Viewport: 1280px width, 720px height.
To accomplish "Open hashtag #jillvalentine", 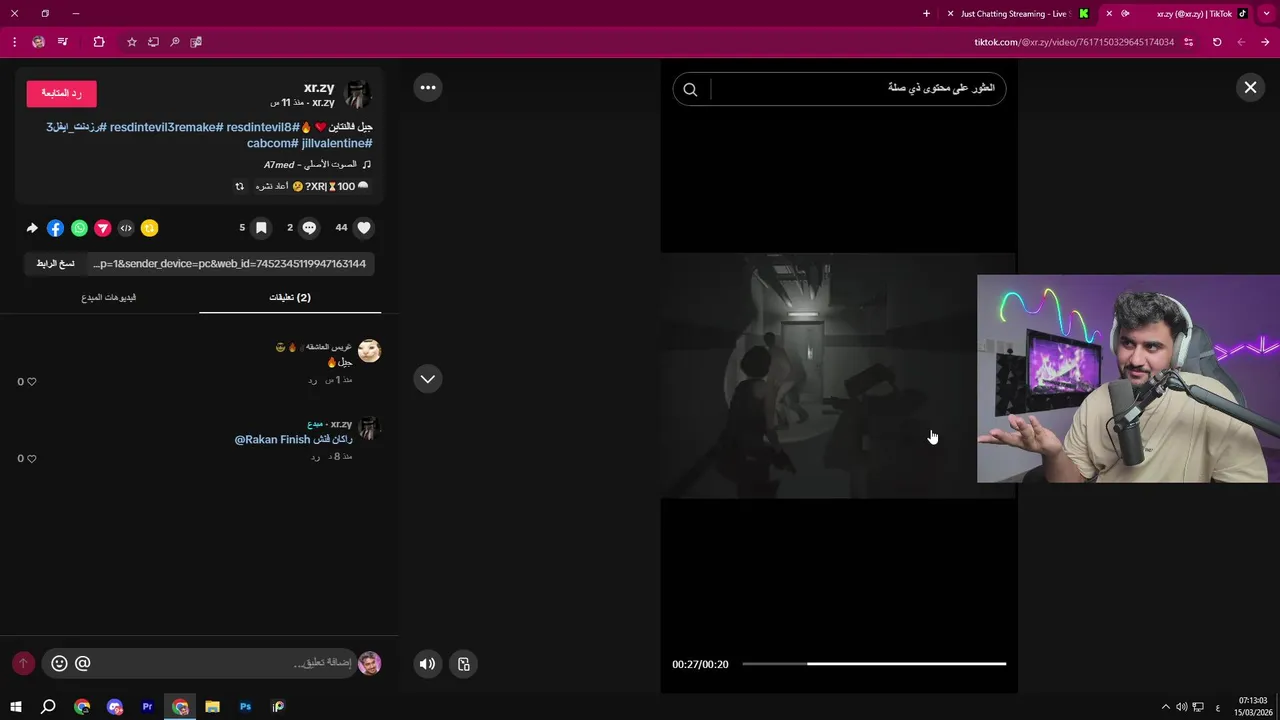I will tap(337, 144).
